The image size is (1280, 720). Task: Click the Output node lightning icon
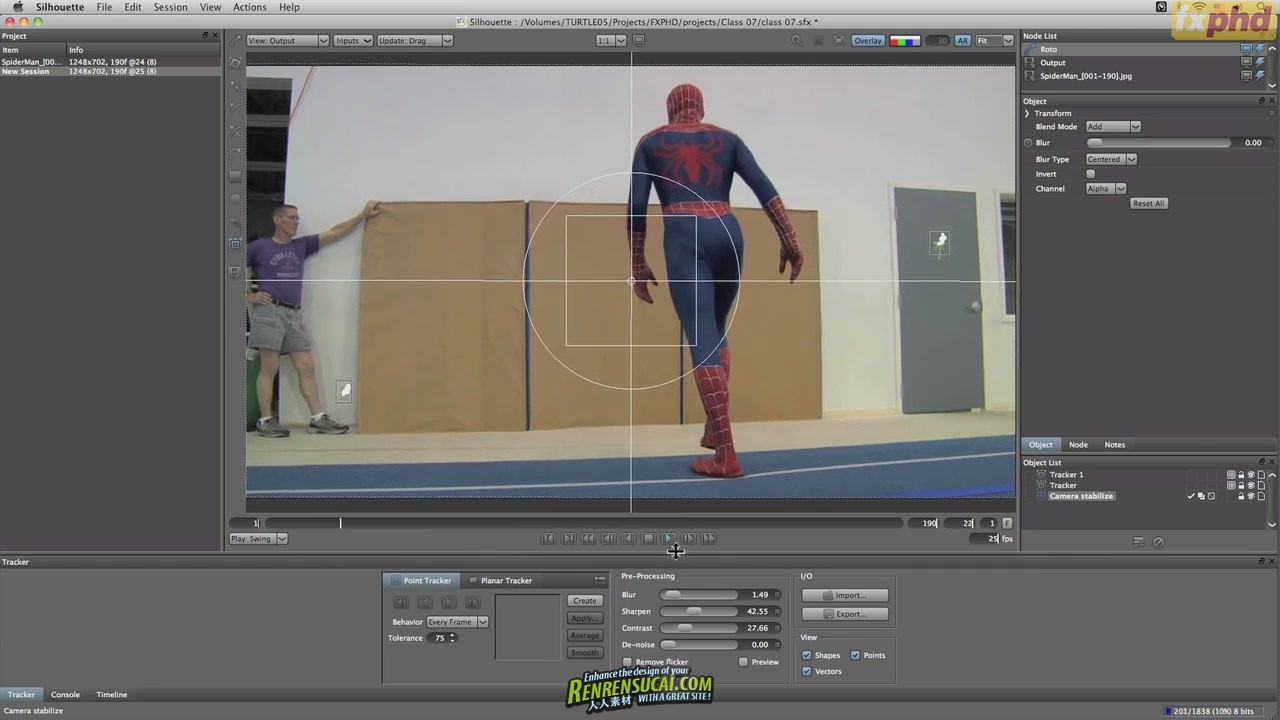pyautogui.click(x=1260, y=62)
